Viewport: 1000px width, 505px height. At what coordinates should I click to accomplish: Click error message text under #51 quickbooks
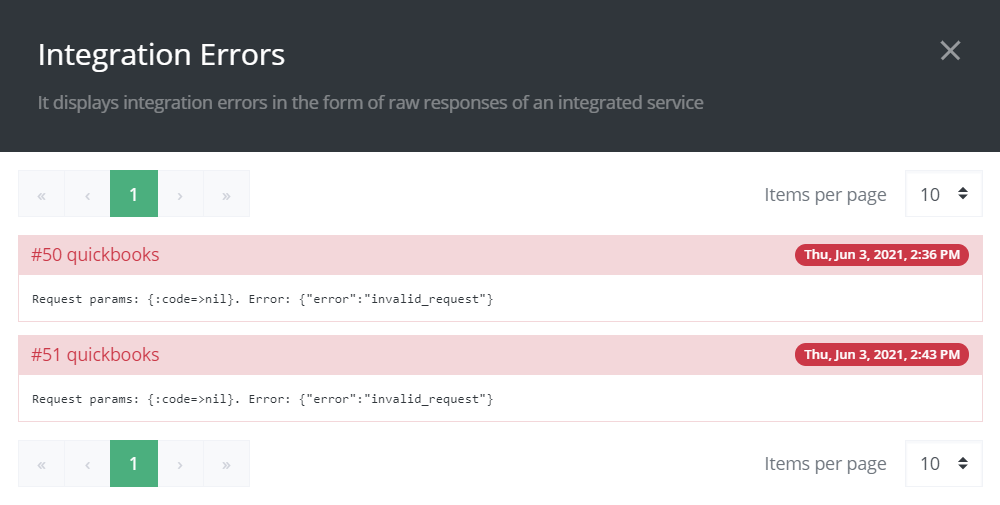click(x=263, y=399)
